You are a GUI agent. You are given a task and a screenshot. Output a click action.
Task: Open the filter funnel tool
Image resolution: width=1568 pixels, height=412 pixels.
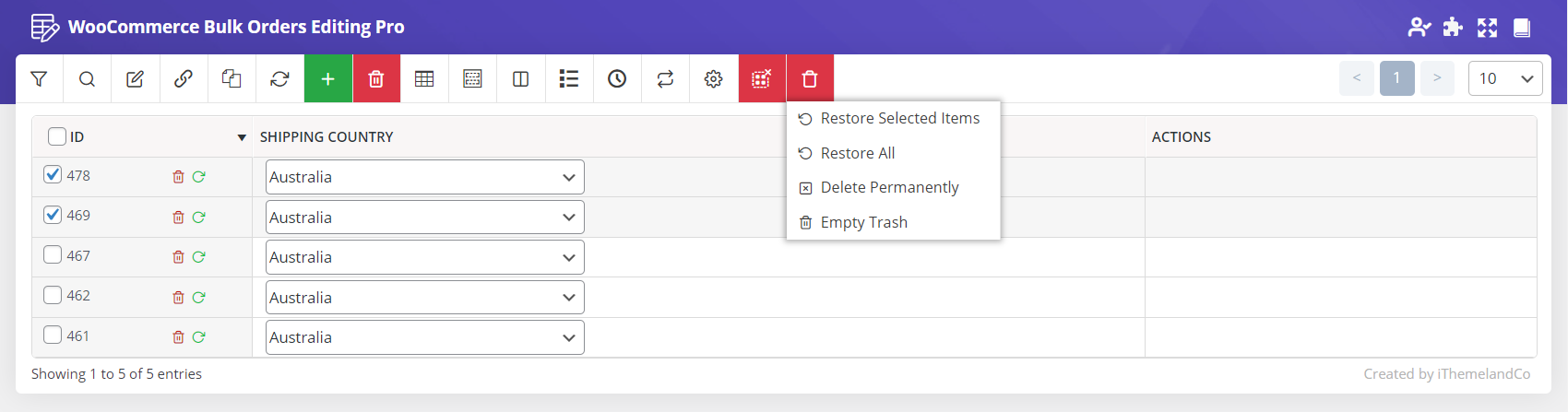[x=39, y=79]
